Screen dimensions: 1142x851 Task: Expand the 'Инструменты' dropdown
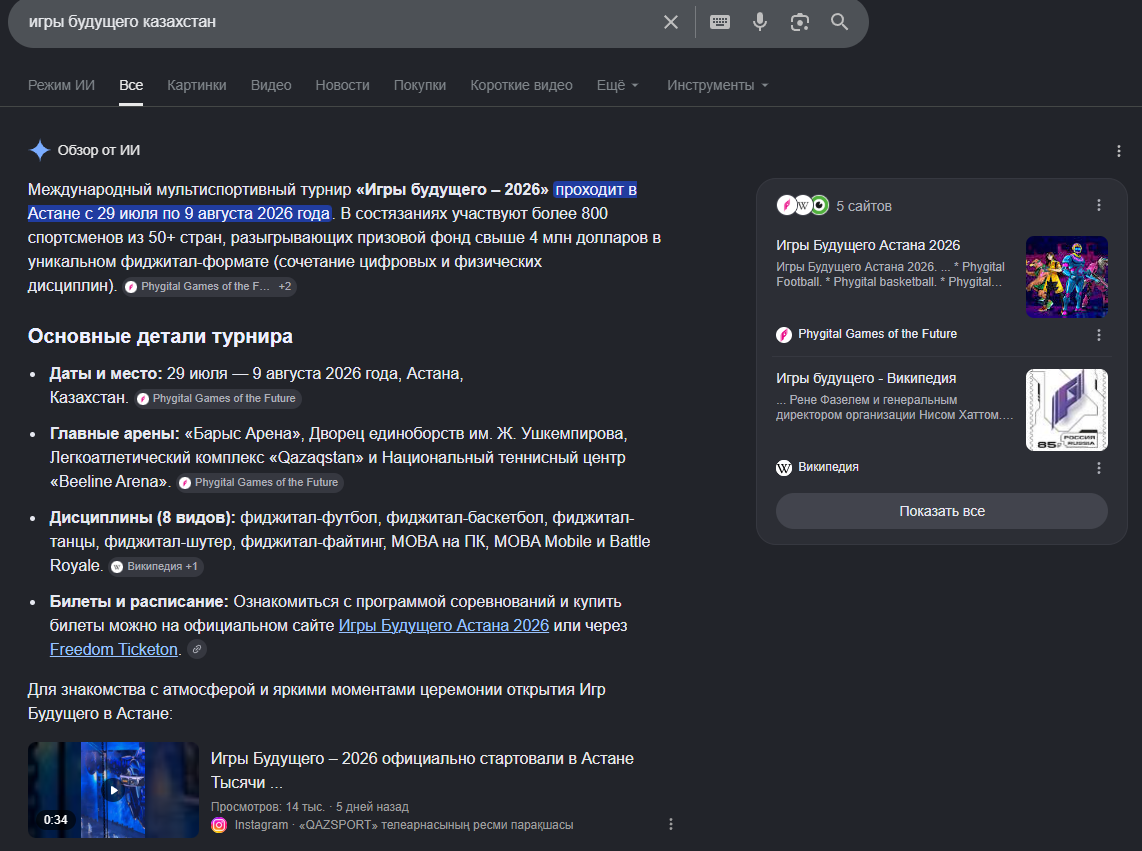pos(717,85)
